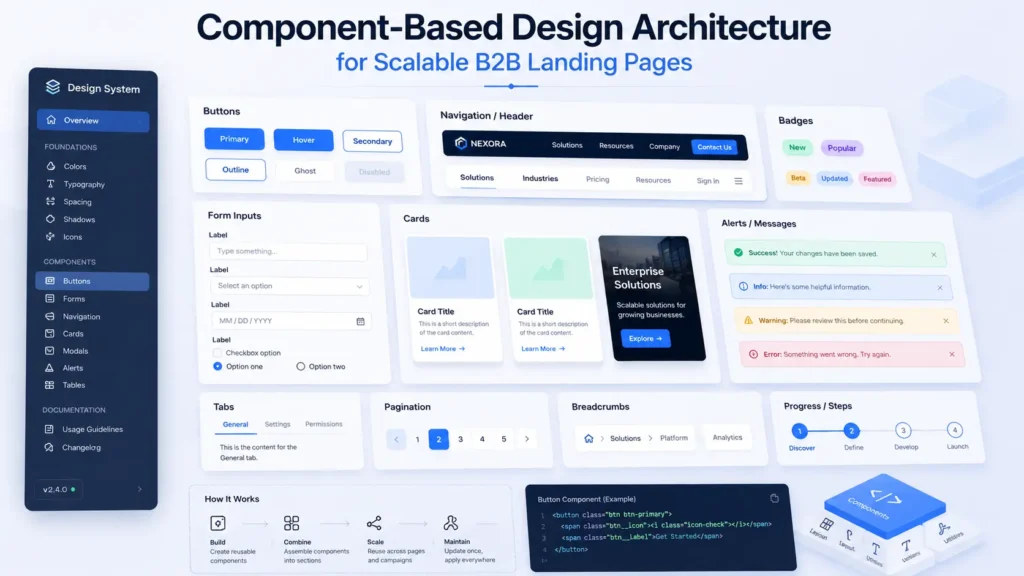Dismiss the Warning alert
The image size is (1024, 576).
click(x=946, y=321)
